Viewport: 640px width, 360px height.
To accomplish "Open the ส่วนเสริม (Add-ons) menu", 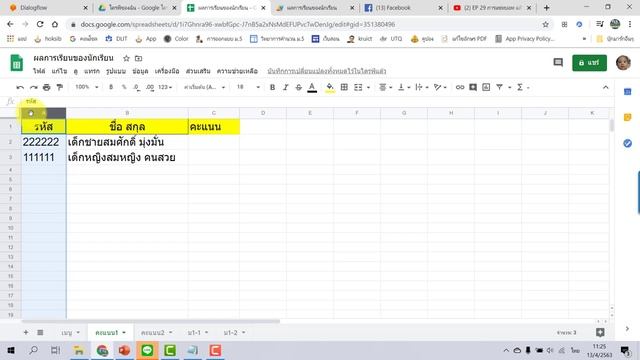I will click(198, 71).
